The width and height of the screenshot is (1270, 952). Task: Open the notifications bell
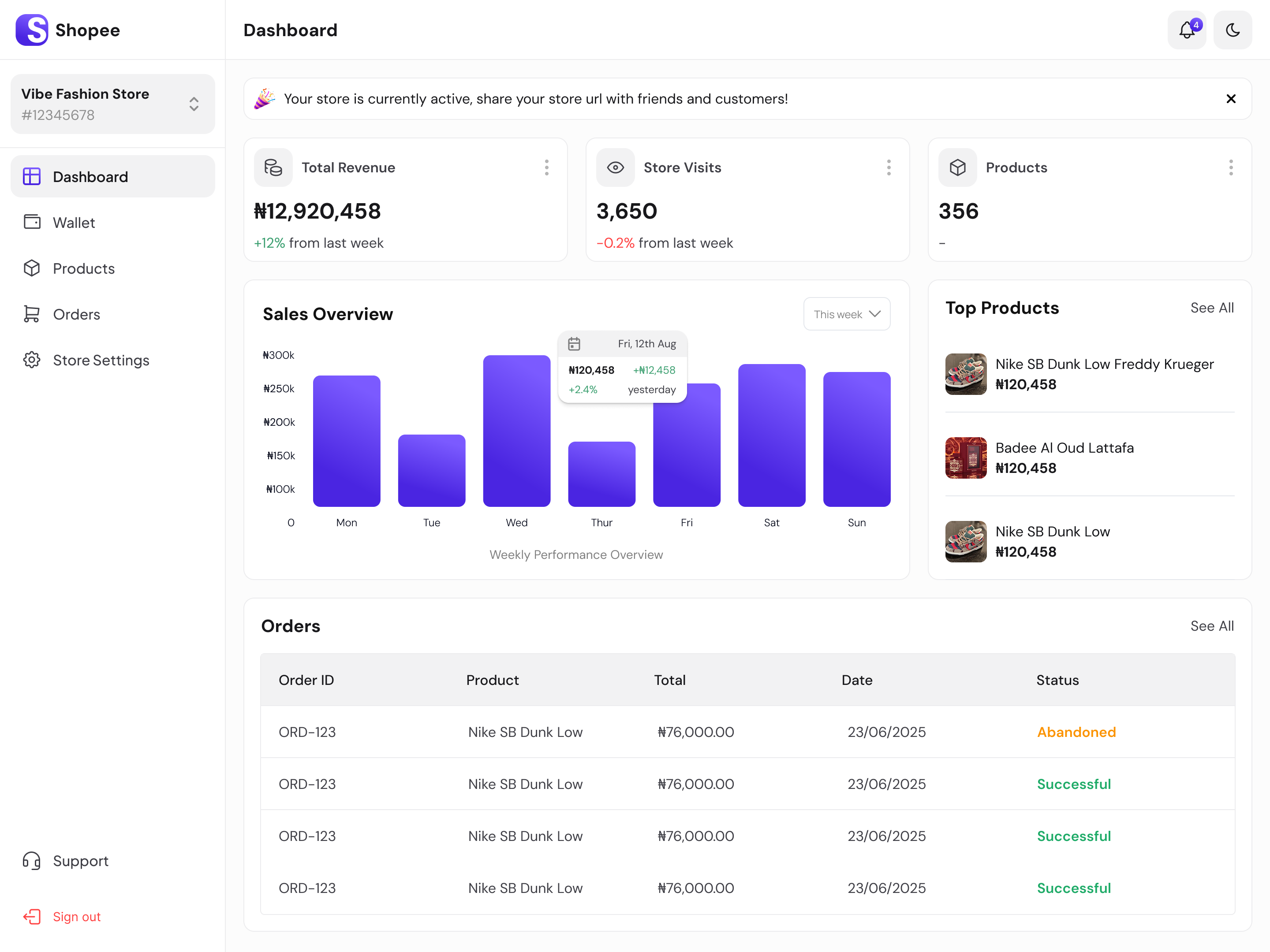point(1187,30)
